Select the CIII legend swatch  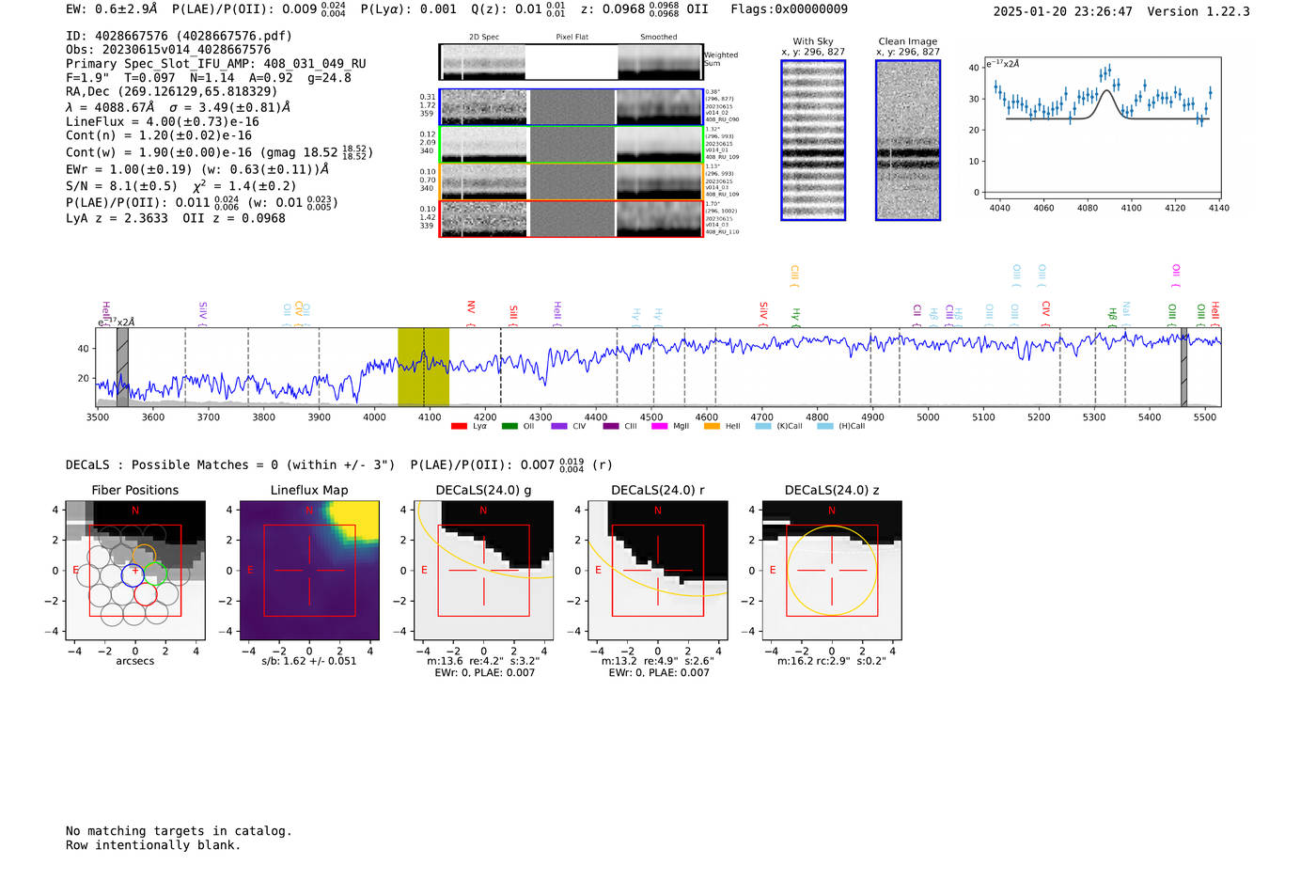click(611, 426)
